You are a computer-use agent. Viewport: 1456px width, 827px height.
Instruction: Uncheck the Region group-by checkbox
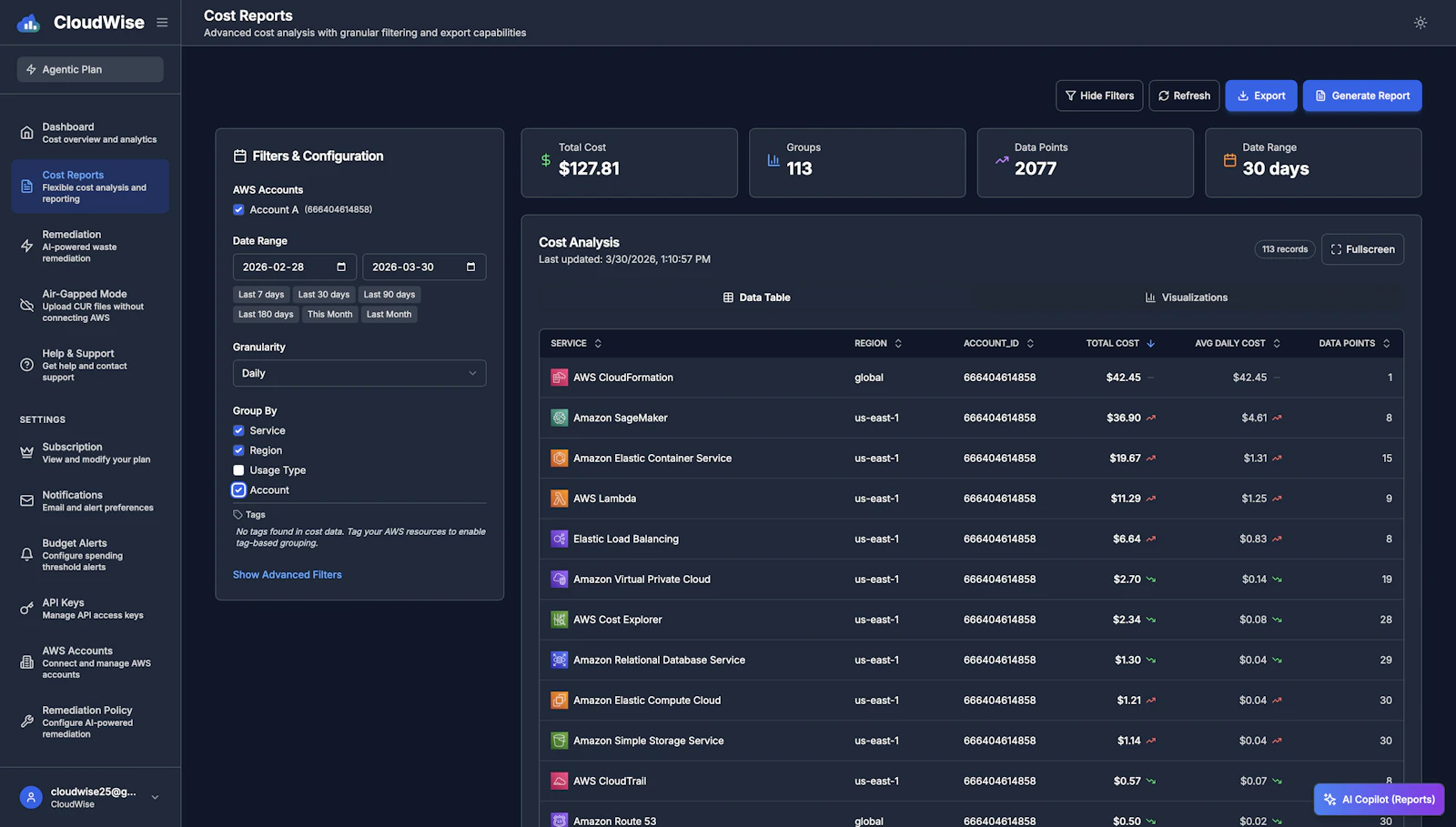pyautogui.click(x=238, y=450)
